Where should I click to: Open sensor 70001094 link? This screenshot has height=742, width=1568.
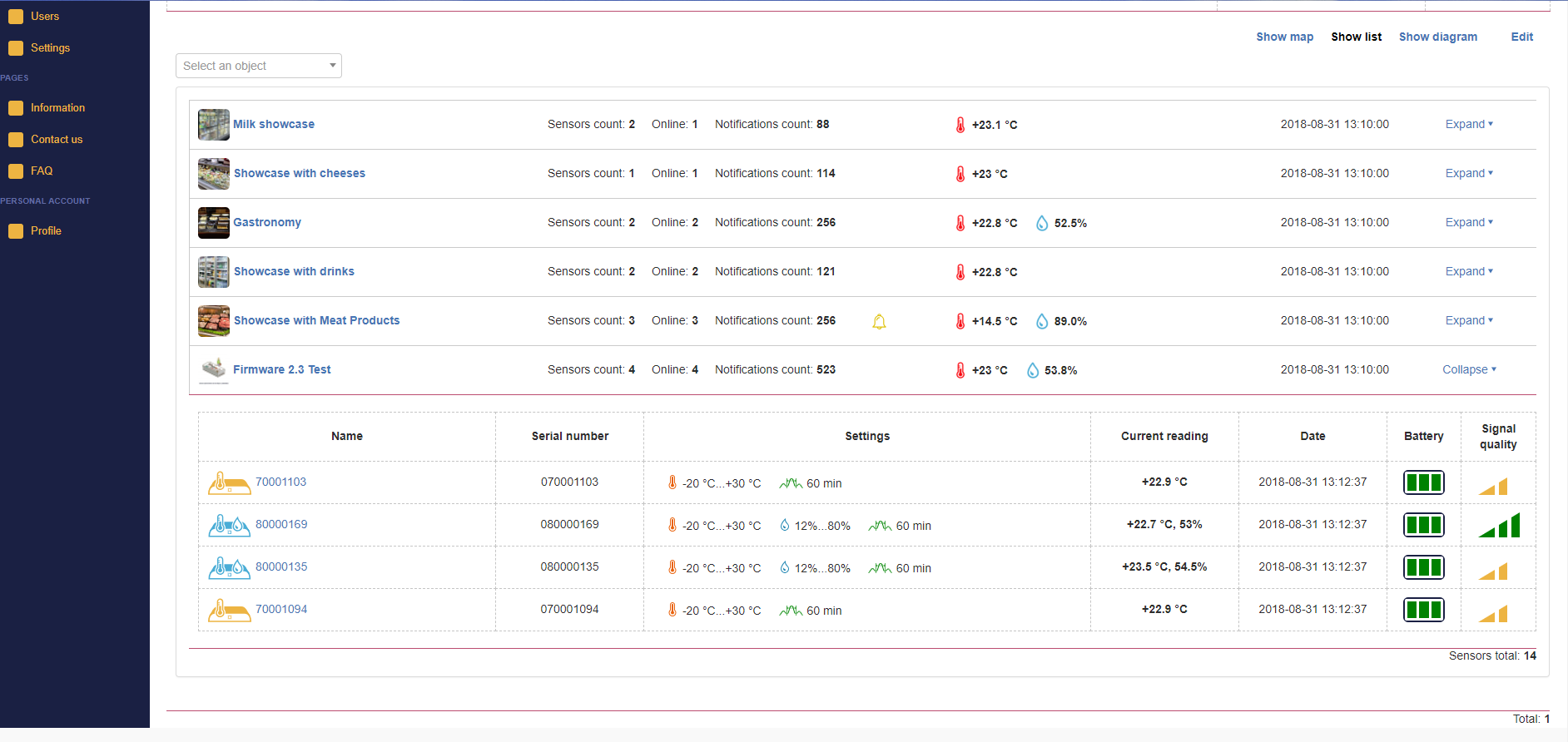coord(281,609)
